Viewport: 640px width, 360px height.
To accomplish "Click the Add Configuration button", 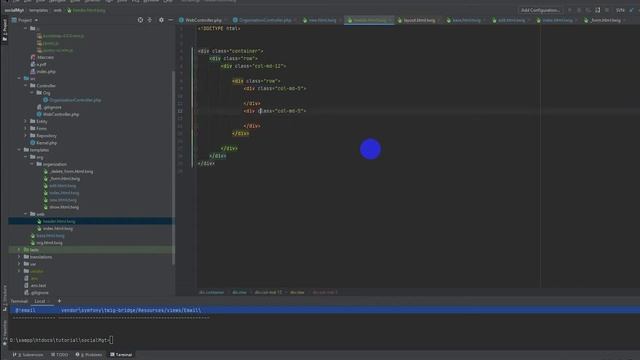I will tap(540, 10).
